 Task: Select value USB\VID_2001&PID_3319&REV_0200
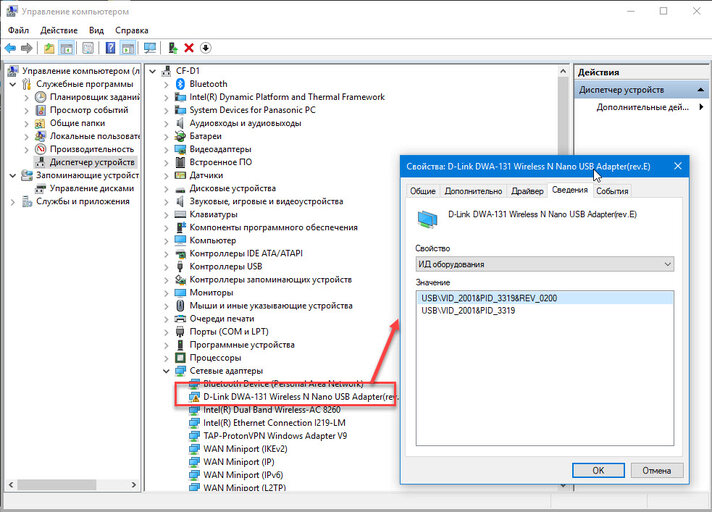(544, 298)
